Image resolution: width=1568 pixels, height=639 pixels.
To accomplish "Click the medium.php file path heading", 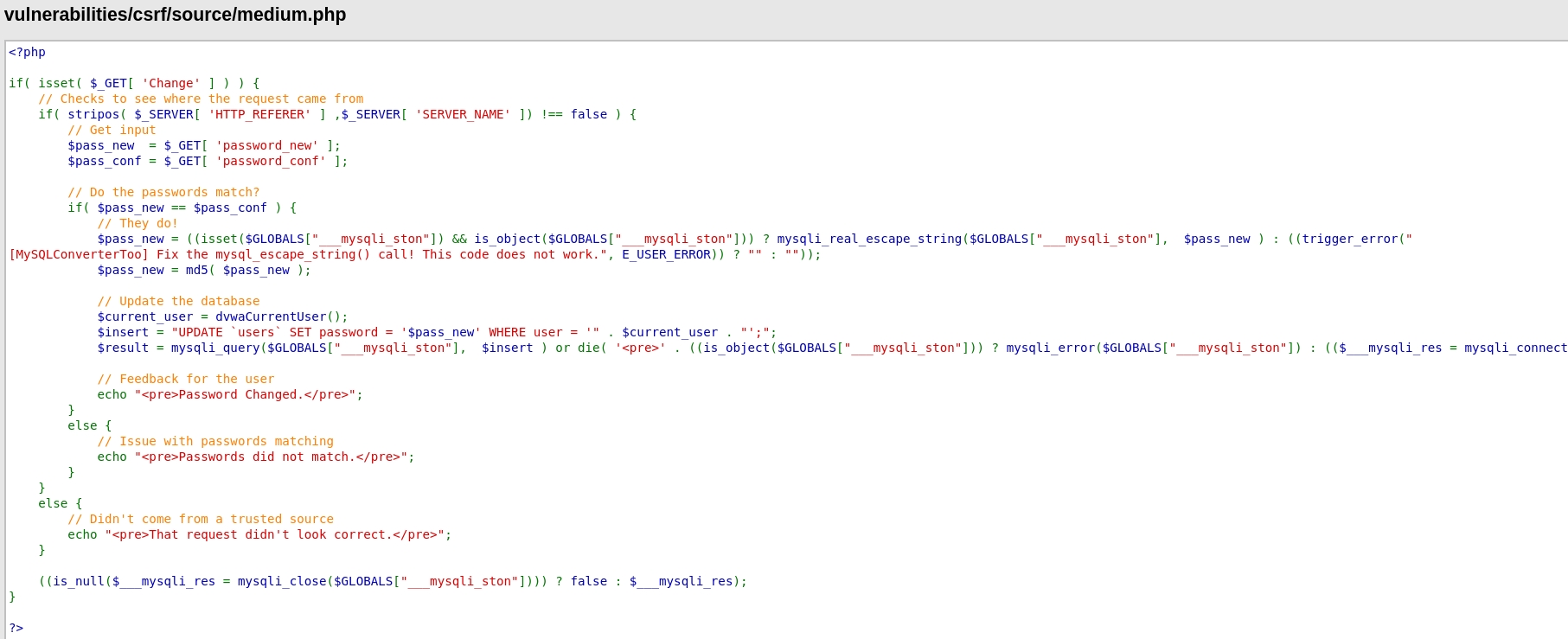I will (x=175, y=15).
